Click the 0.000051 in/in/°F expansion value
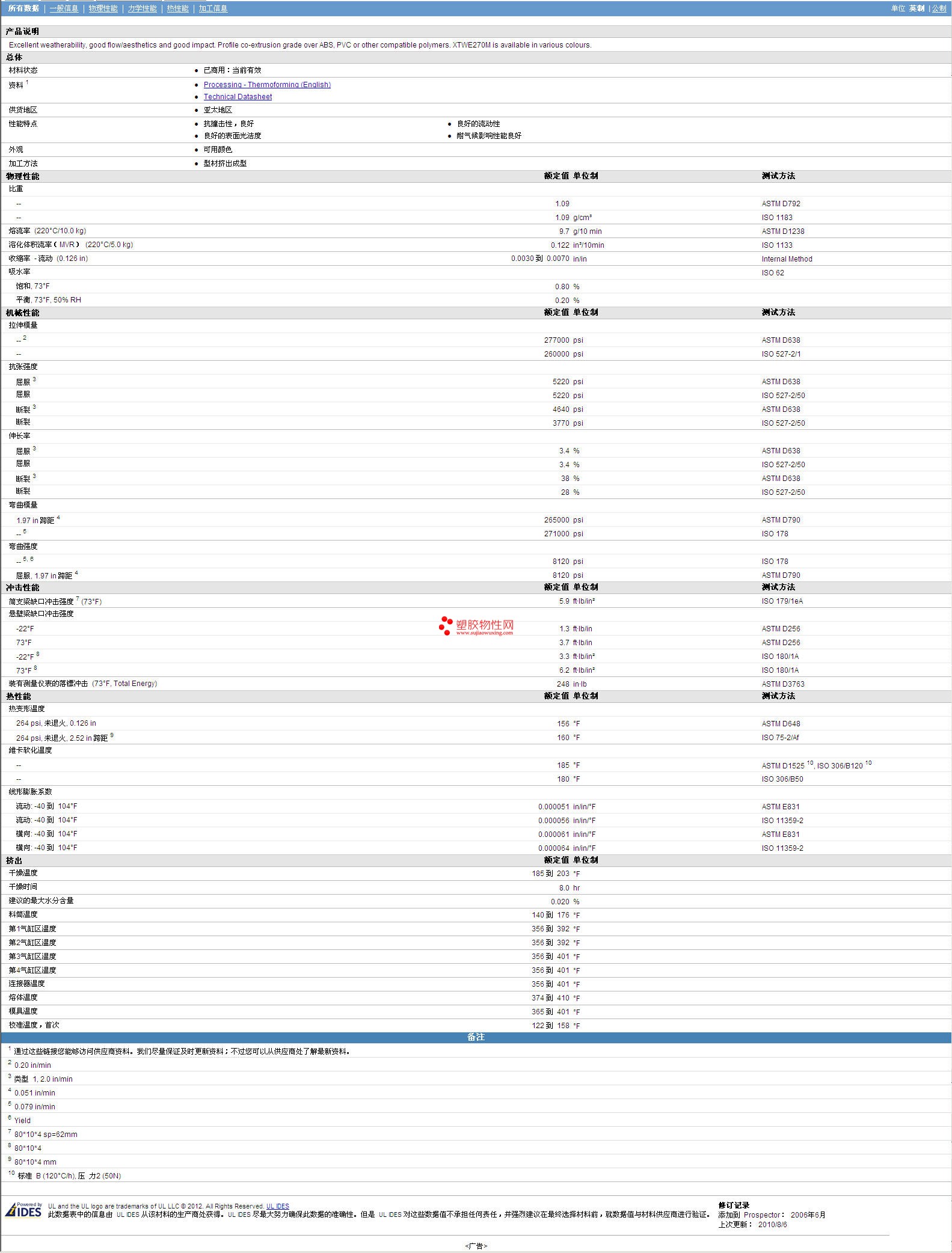952x1253 pixels. [567, 807]
